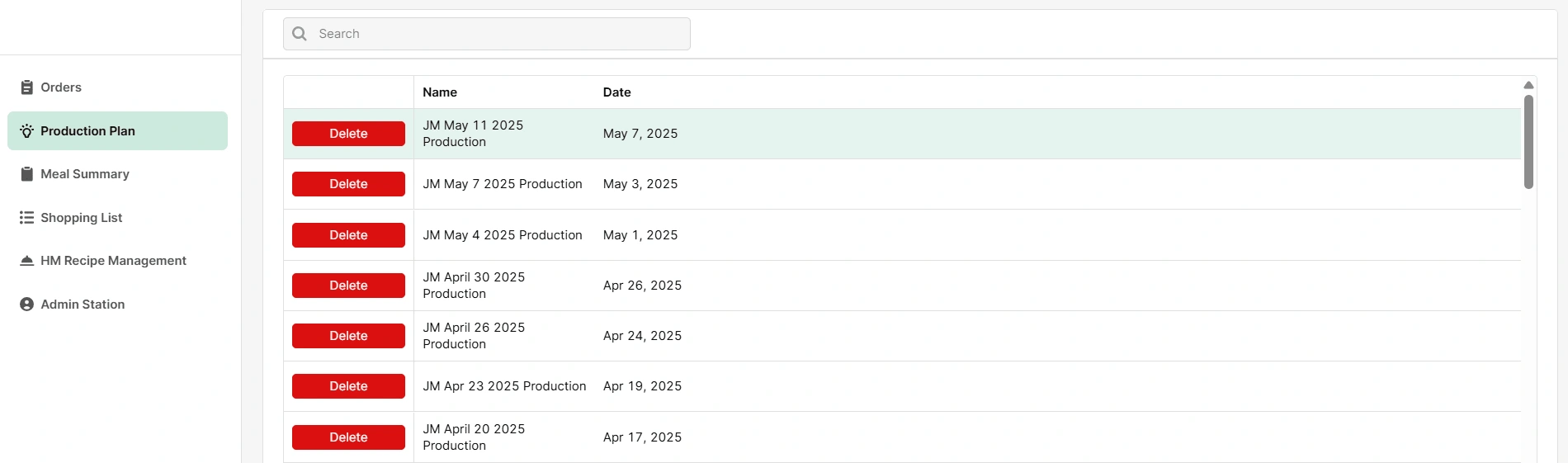Delete JM May 7 2025 Production

coord(348,184)
